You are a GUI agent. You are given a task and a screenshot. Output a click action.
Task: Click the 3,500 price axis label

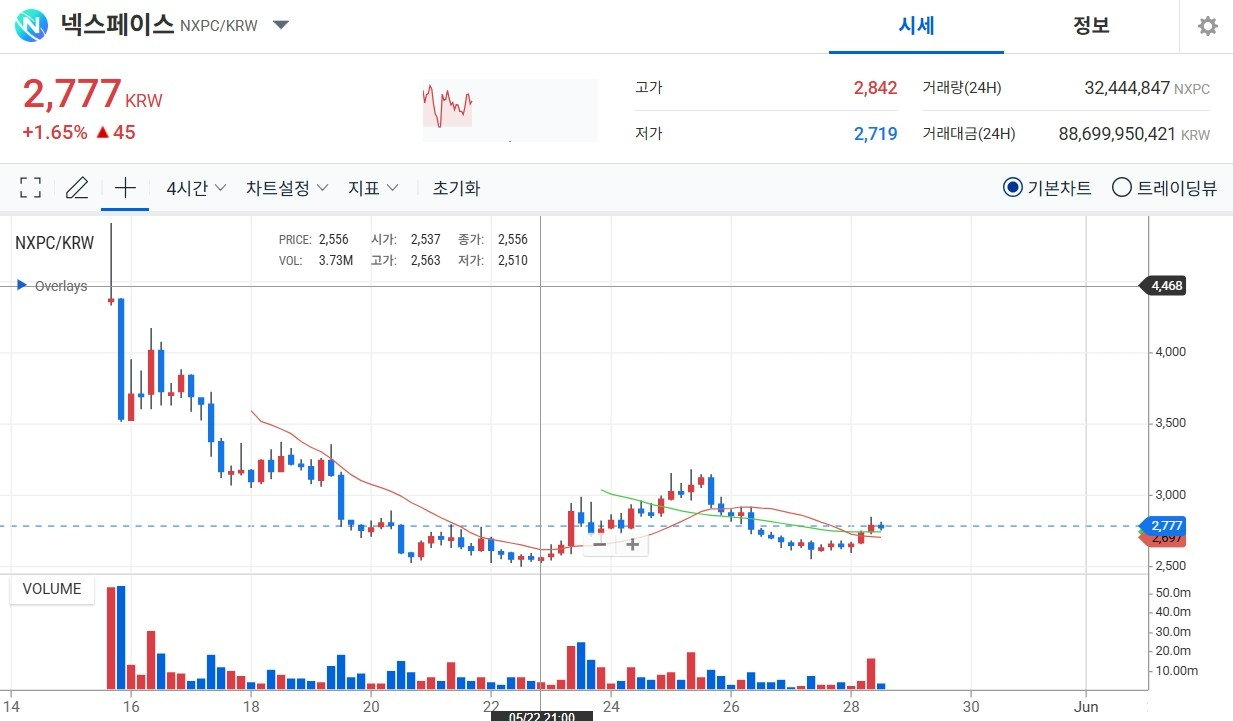pyautogui.click(x=1169, y=423)
